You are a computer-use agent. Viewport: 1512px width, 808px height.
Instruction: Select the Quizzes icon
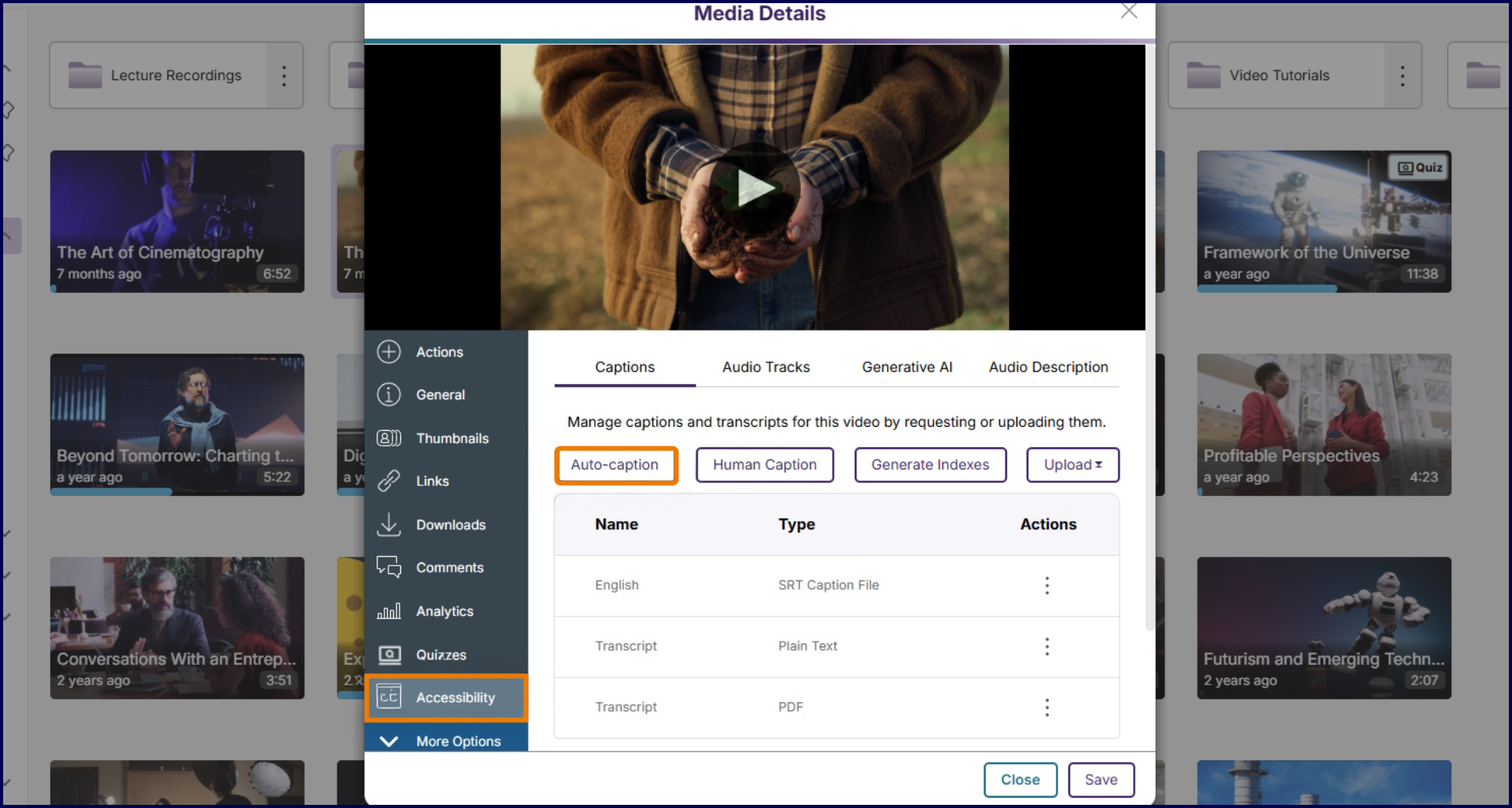441,654
